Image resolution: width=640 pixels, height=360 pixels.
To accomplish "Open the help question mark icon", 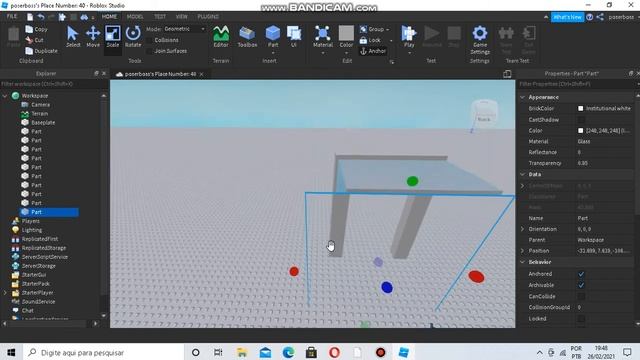I will (x=589, y=17).
